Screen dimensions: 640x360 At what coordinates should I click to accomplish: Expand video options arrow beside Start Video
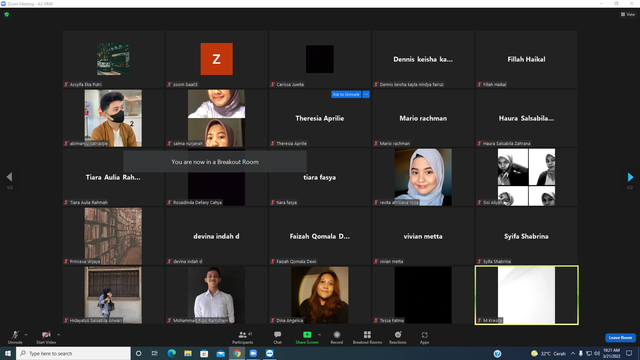click(58, 335)
